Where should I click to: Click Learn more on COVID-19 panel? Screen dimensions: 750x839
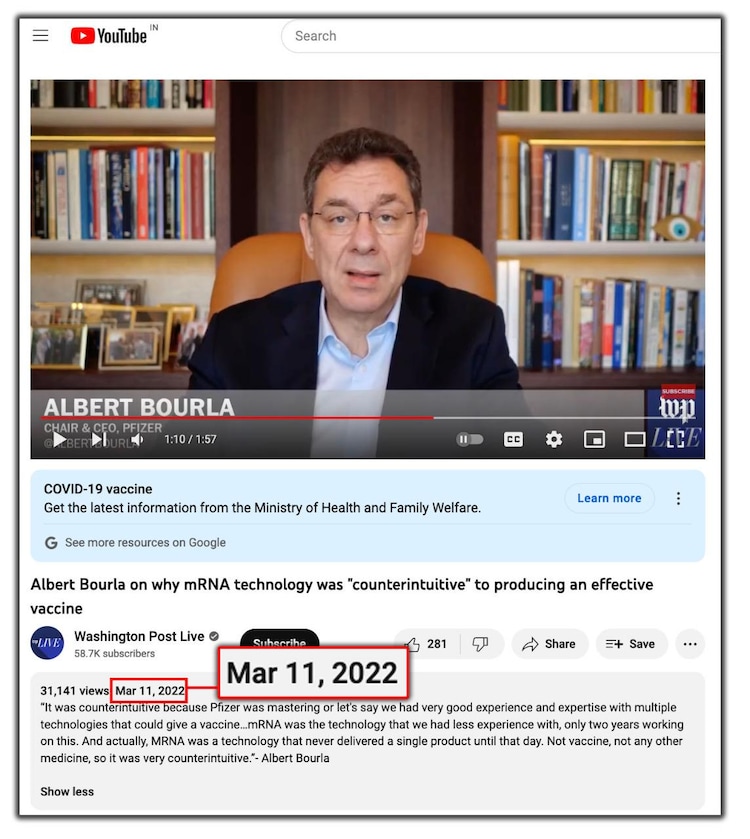coord(609,498)
